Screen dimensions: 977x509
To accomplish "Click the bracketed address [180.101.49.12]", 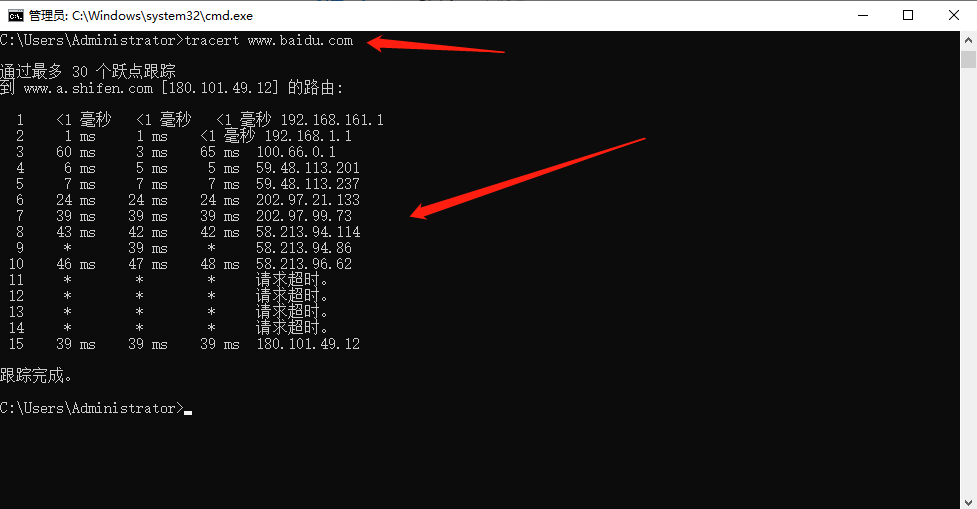I will 220,88.
